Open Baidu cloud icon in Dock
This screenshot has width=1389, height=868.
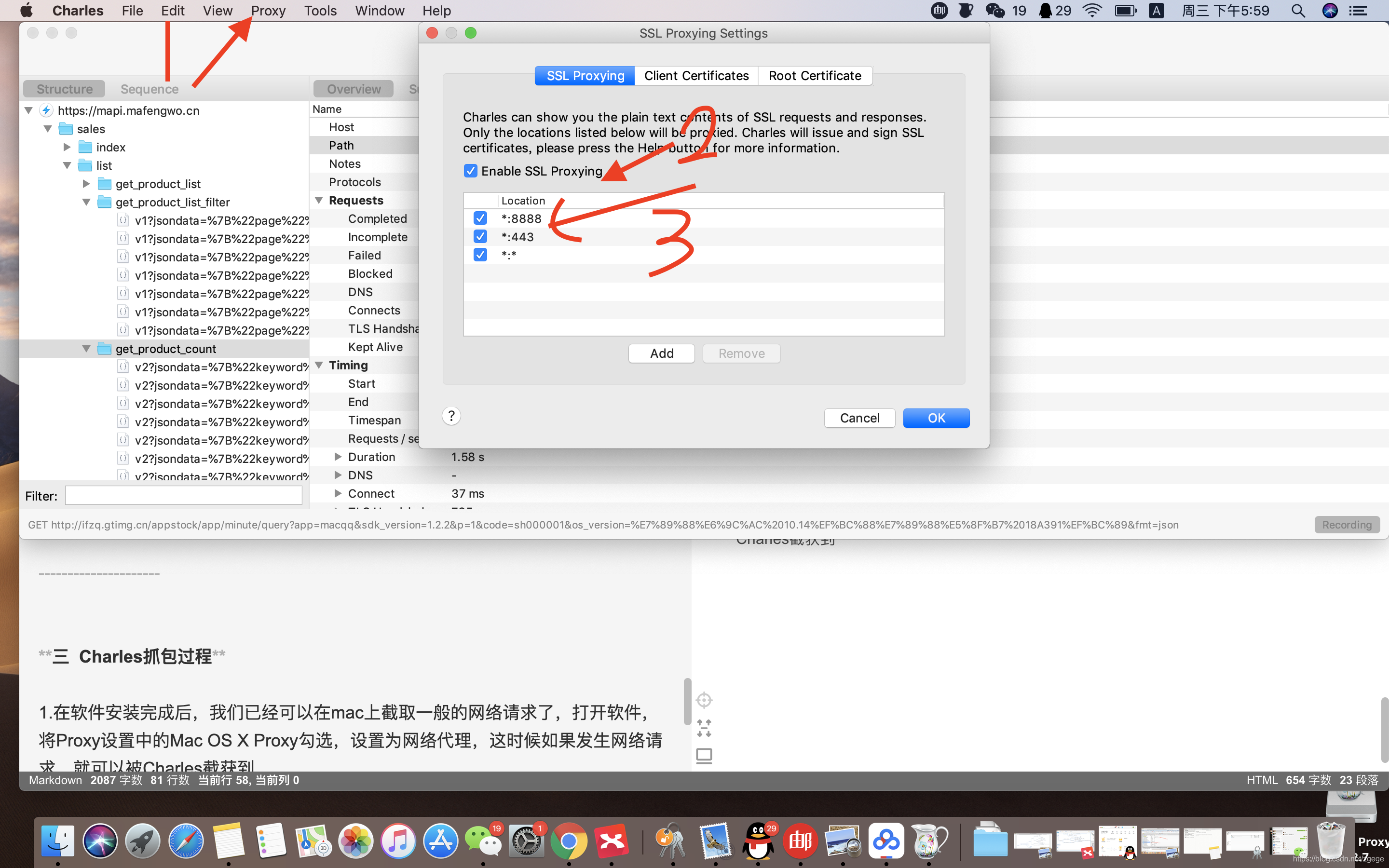[886, 841]
